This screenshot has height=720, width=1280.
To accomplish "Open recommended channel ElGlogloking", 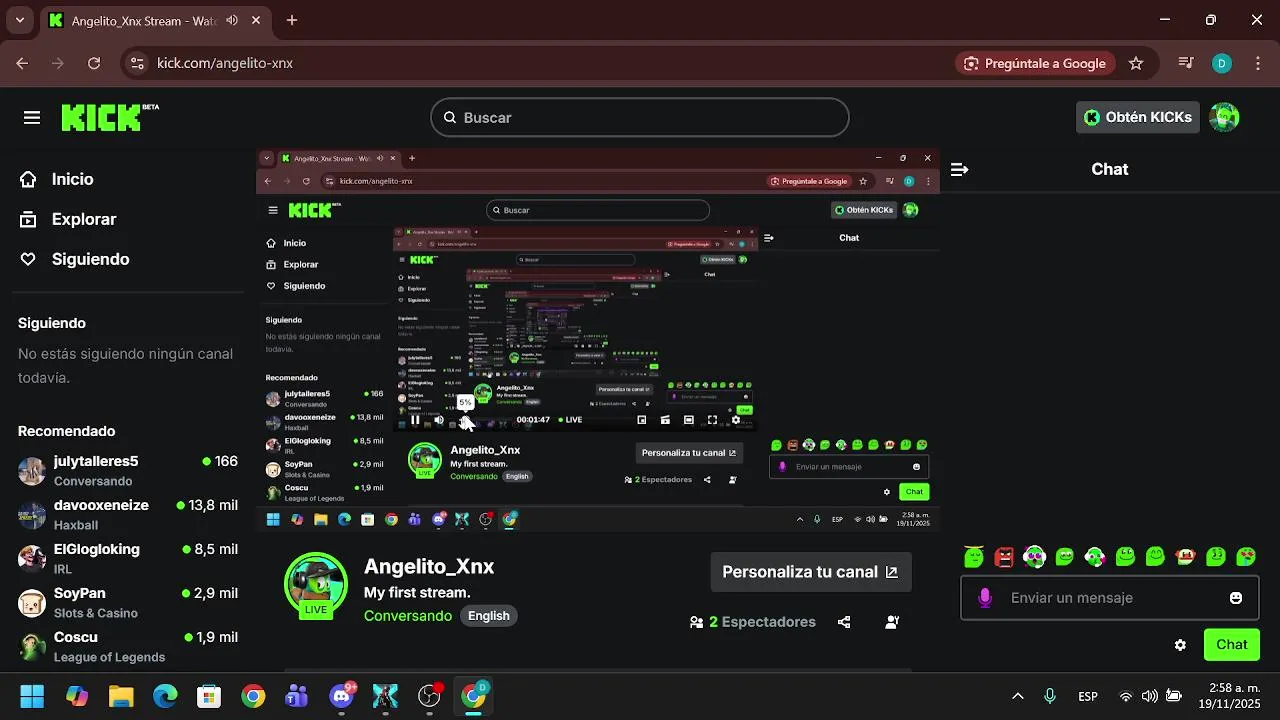I will tap(128, 559).
